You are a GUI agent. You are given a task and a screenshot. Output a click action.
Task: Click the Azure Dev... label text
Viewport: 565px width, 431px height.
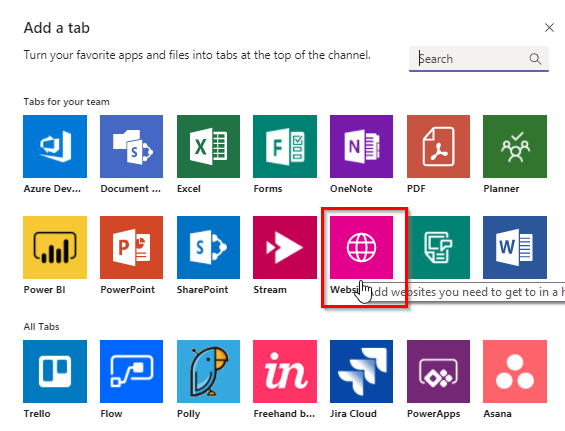52,189
